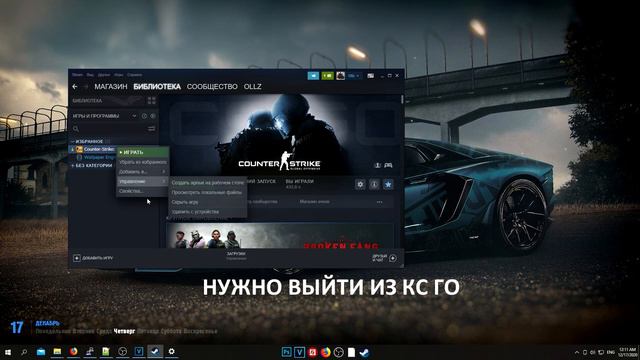Viewport: 640px width, 360px height.
Task: Show hidden tray icons chevron
Action: [577, 352]
